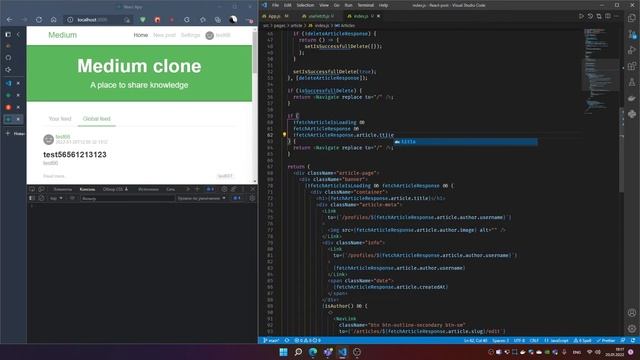This screenshot has width=640, height=360.
Task: Click Prettier in the status bar
Action: tap(606, 340)
